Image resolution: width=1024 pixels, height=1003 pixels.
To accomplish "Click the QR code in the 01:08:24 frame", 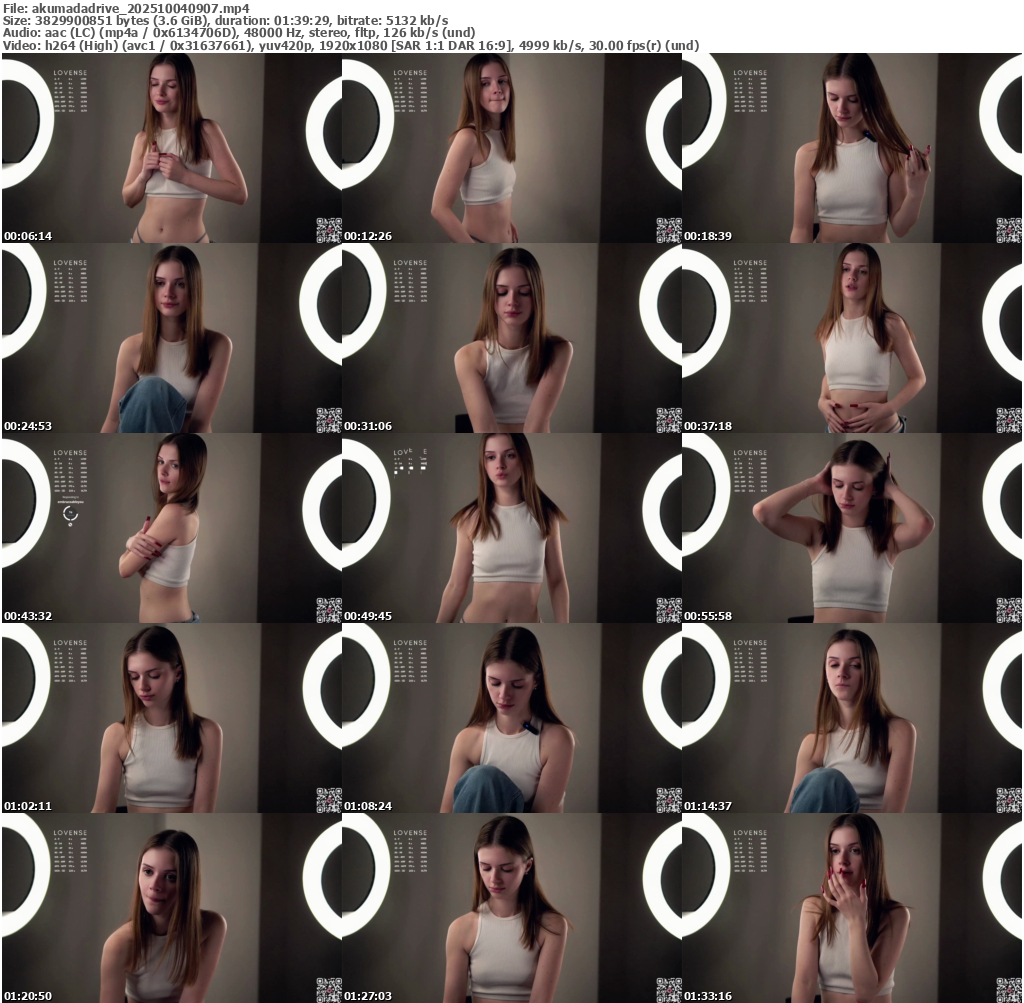I will point(668,800).
